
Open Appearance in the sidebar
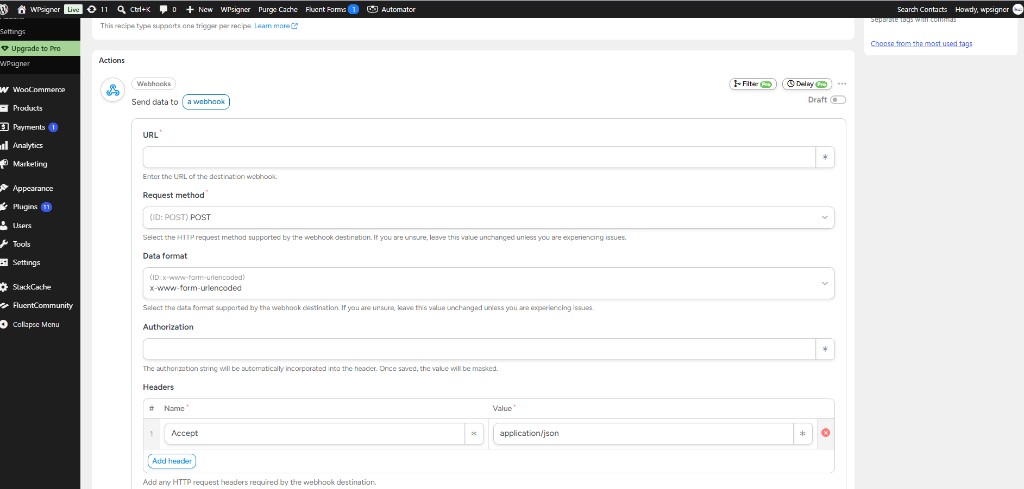33,188
